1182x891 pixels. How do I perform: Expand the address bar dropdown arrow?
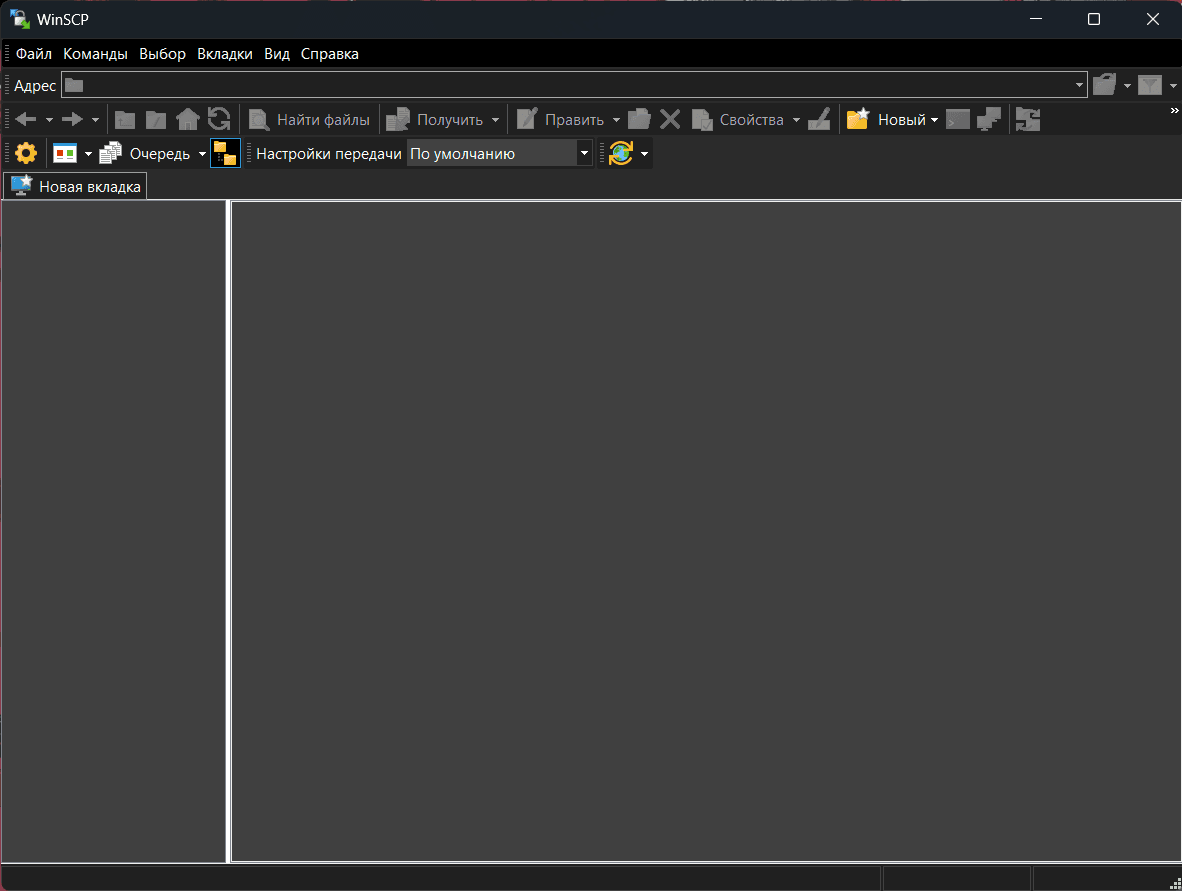(1079, 86)
